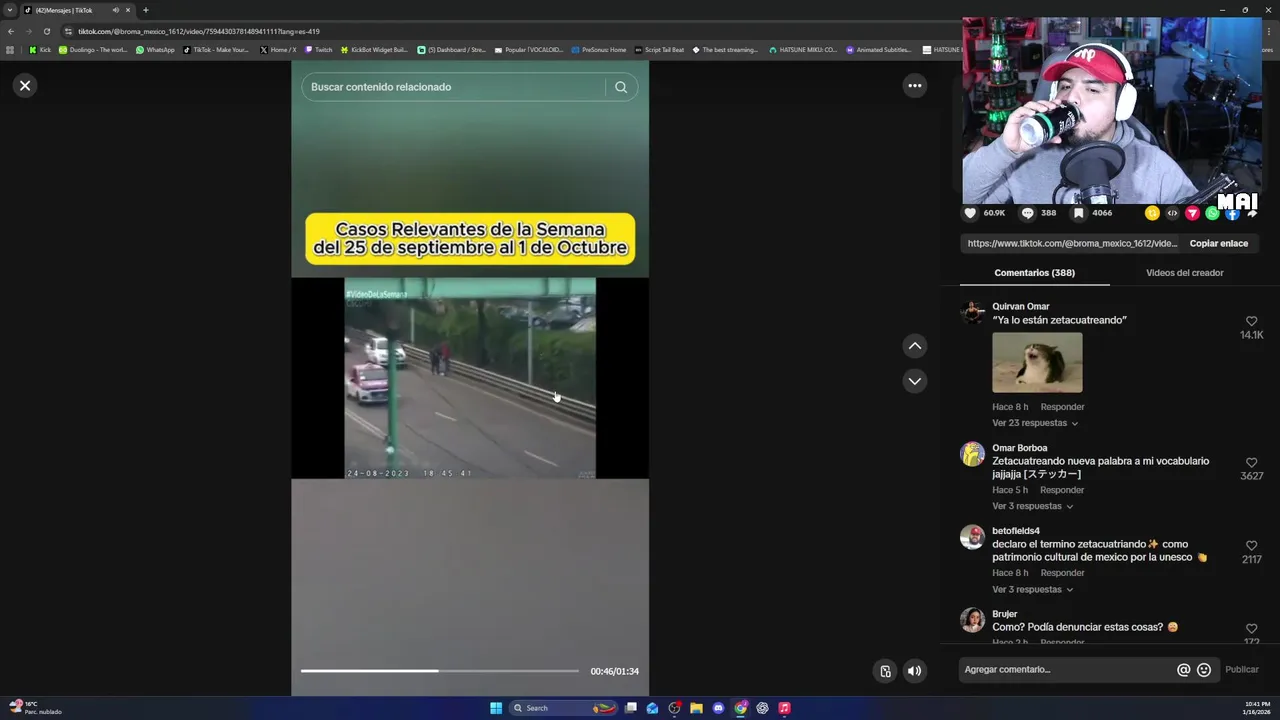Click the Brujer profile avatar
Viewport: 1280px width, 720px height.
click(972, 620)
